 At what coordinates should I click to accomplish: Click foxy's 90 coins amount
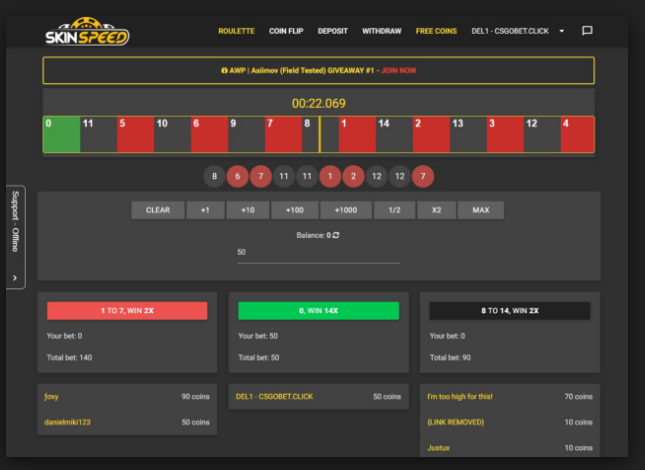(195, 397)
